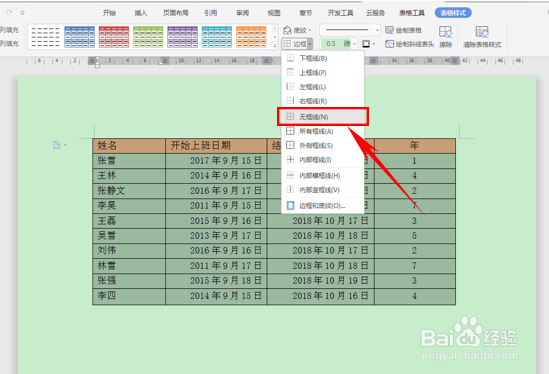Viewport: 549px width, 374px height.
Task: Open the 引用 tab
Action: 211,13
